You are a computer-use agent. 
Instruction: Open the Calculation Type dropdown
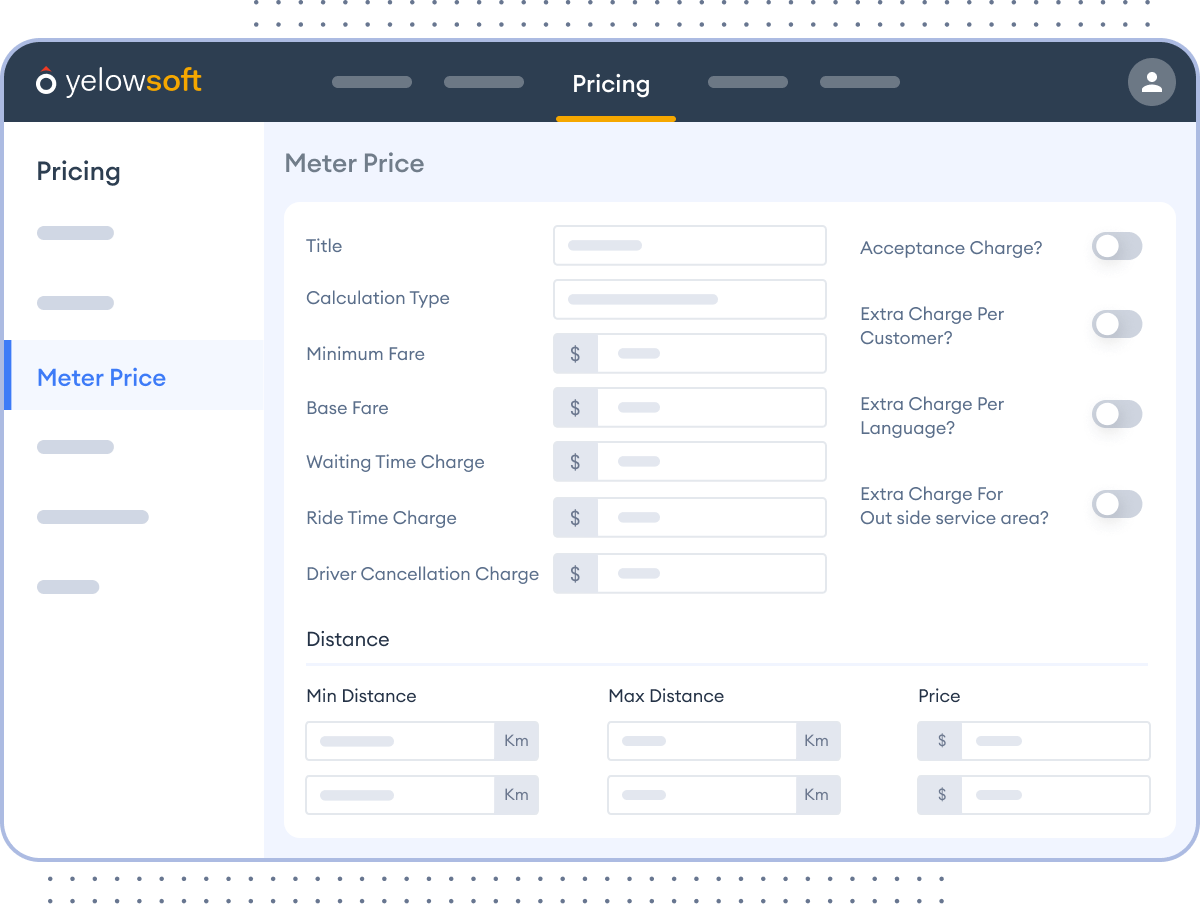click(x=690, y=299)
